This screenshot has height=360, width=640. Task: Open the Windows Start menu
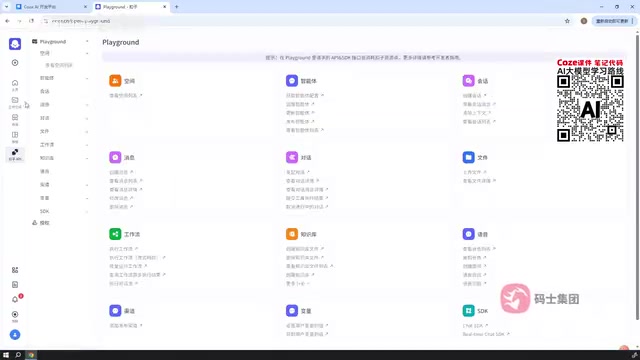click(6, 355)
